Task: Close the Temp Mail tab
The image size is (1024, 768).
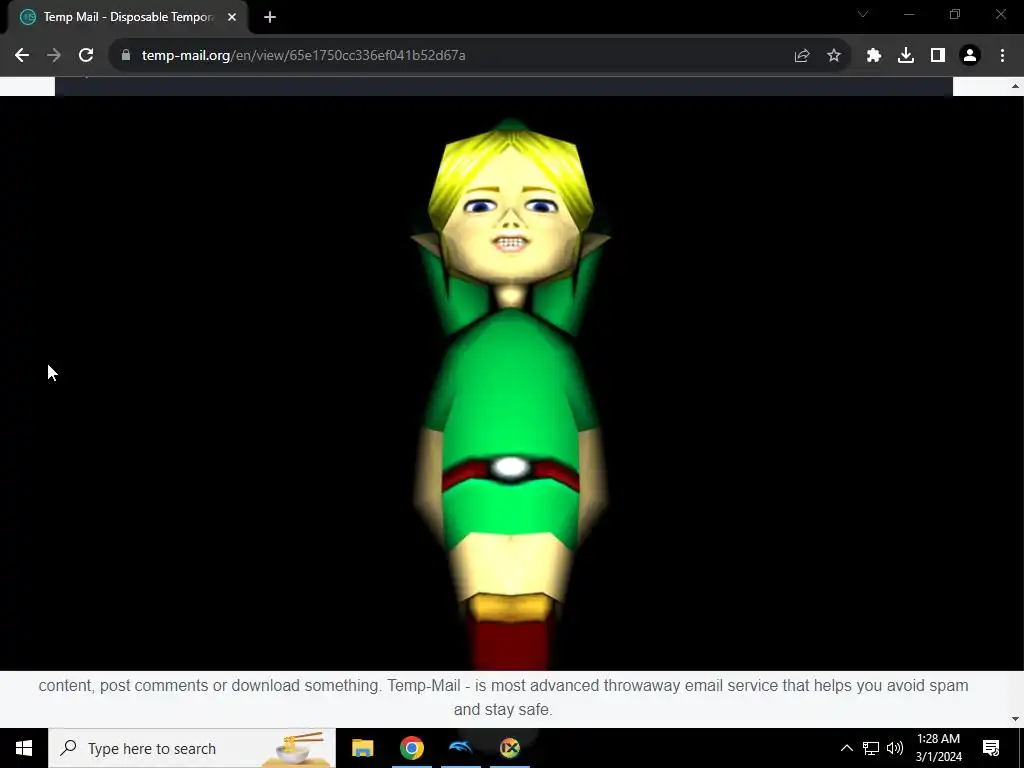Action: [x=232, y=17]
